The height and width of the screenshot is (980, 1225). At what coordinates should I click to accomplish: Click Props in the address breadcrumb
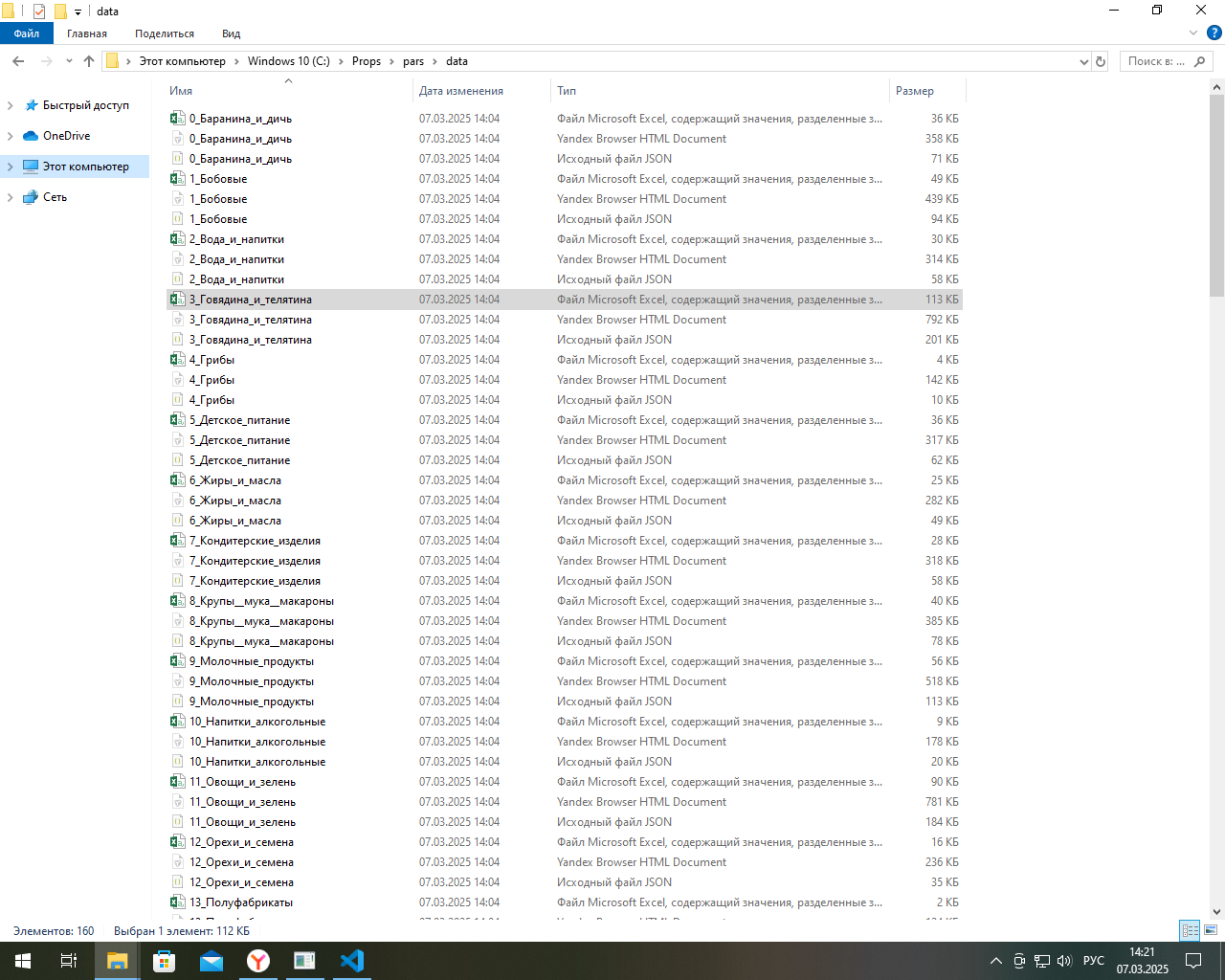[367, 61]
